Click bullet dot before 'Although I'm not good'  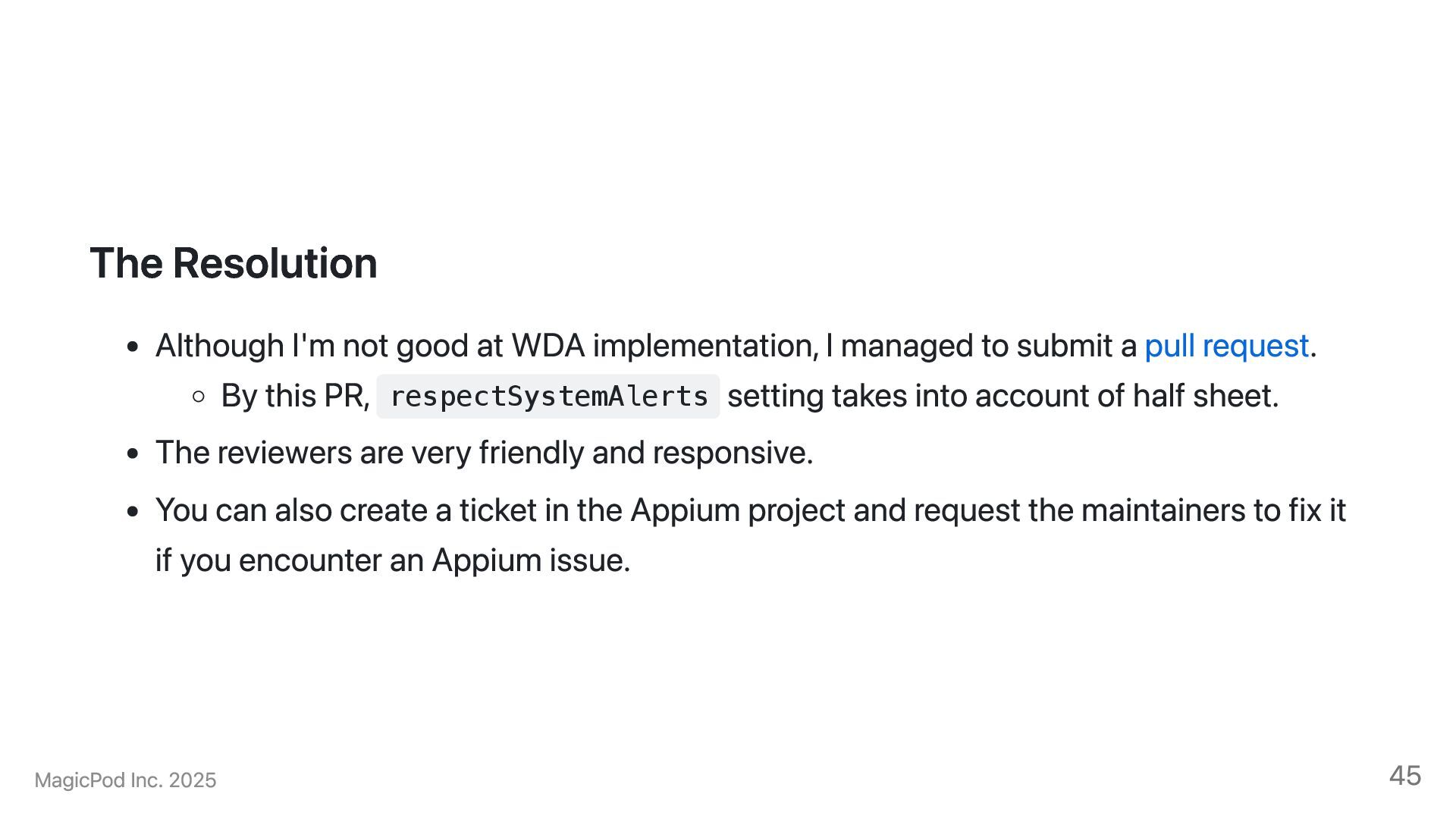coord(133,347)
